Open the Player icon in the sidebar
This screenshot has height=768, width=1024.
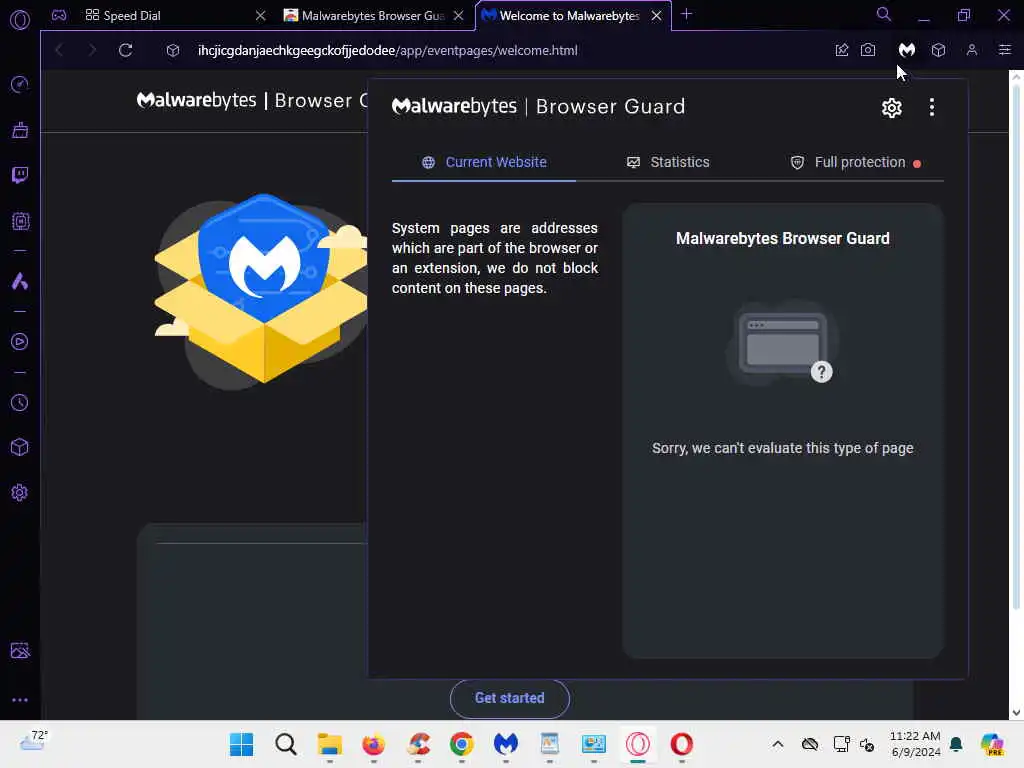(x=20, y=342)
